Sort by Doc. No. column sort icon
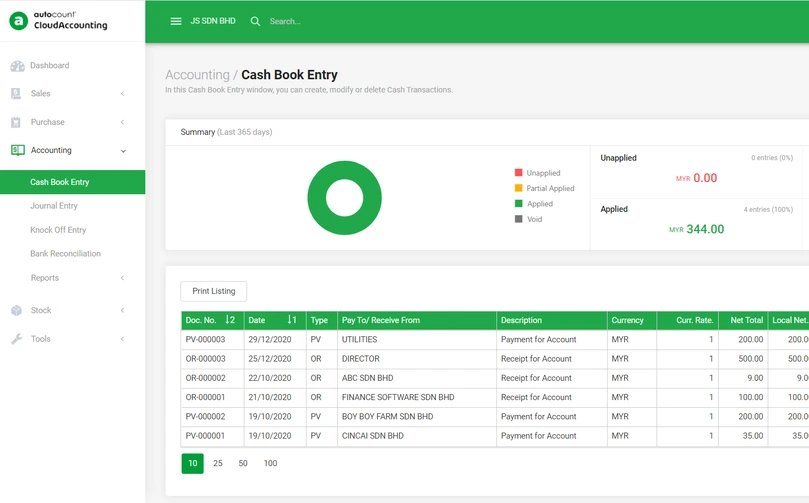809x503 pixels. [x=230, y=320]
